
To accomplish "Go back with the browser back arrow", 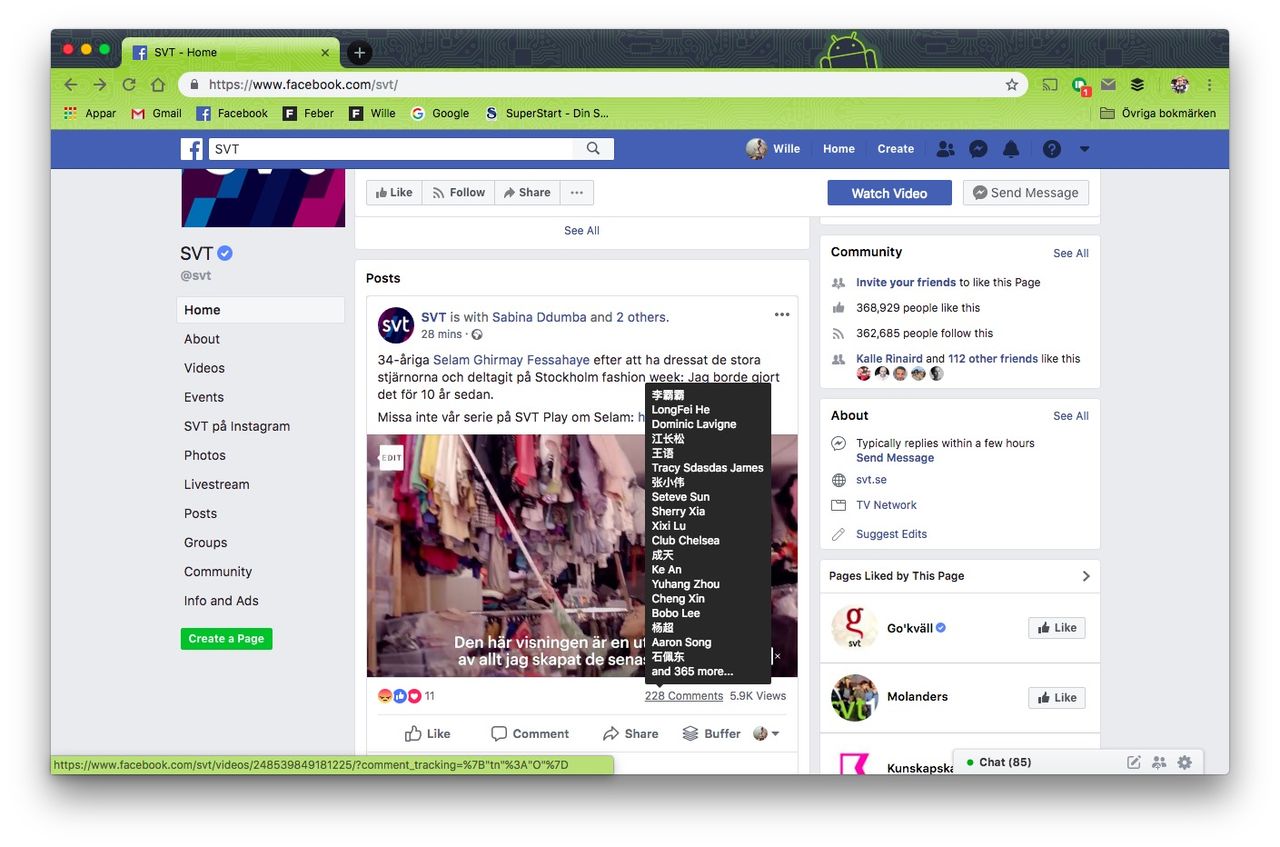I will 70,85.
